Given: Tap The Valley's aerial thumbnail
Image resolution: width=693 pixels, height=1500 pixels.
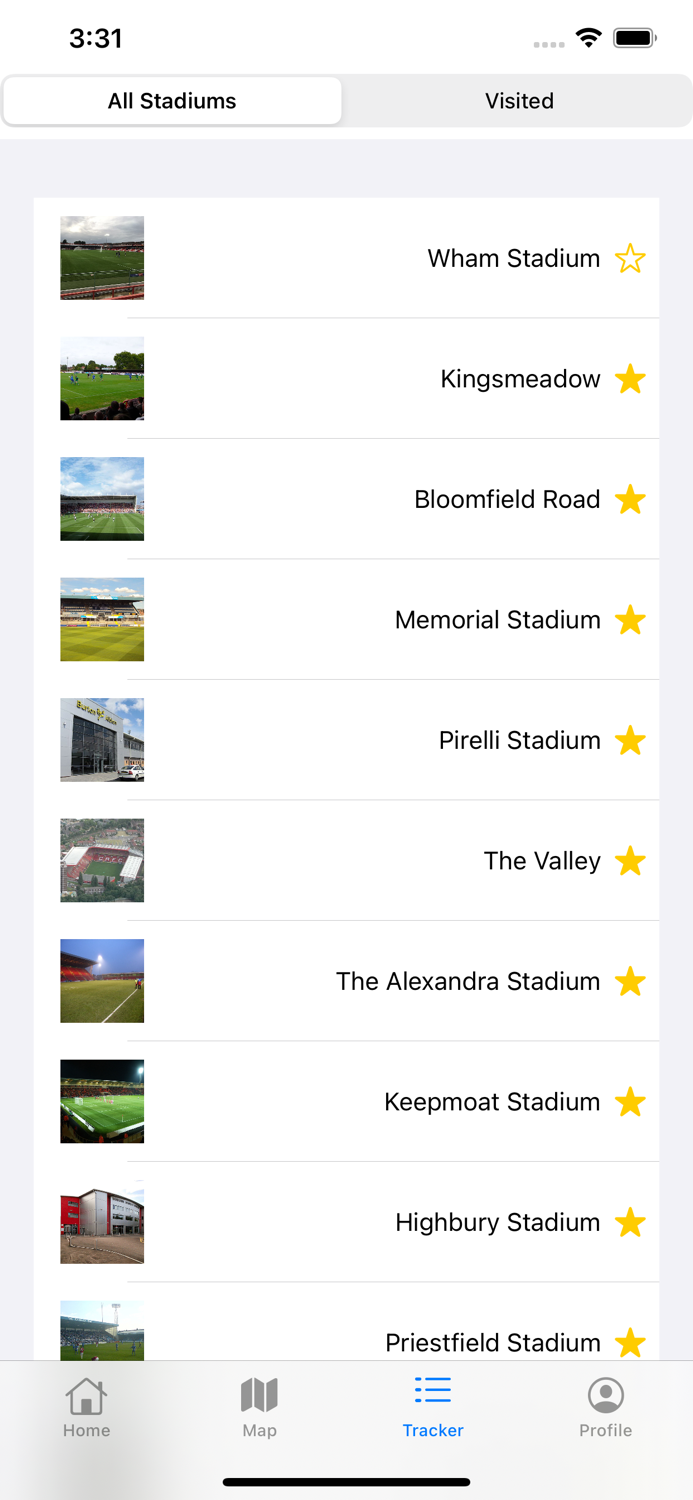Looking at the screenshot, I should click(x=101, y=861).
